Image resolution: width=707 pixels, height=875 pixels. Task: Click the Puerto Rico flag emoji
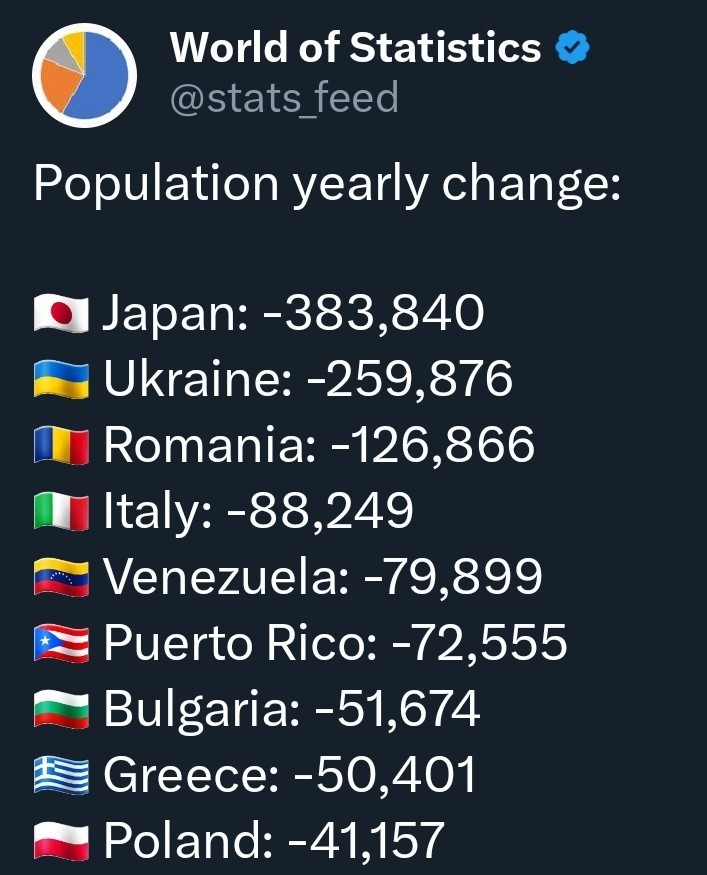tap(61, 644)
